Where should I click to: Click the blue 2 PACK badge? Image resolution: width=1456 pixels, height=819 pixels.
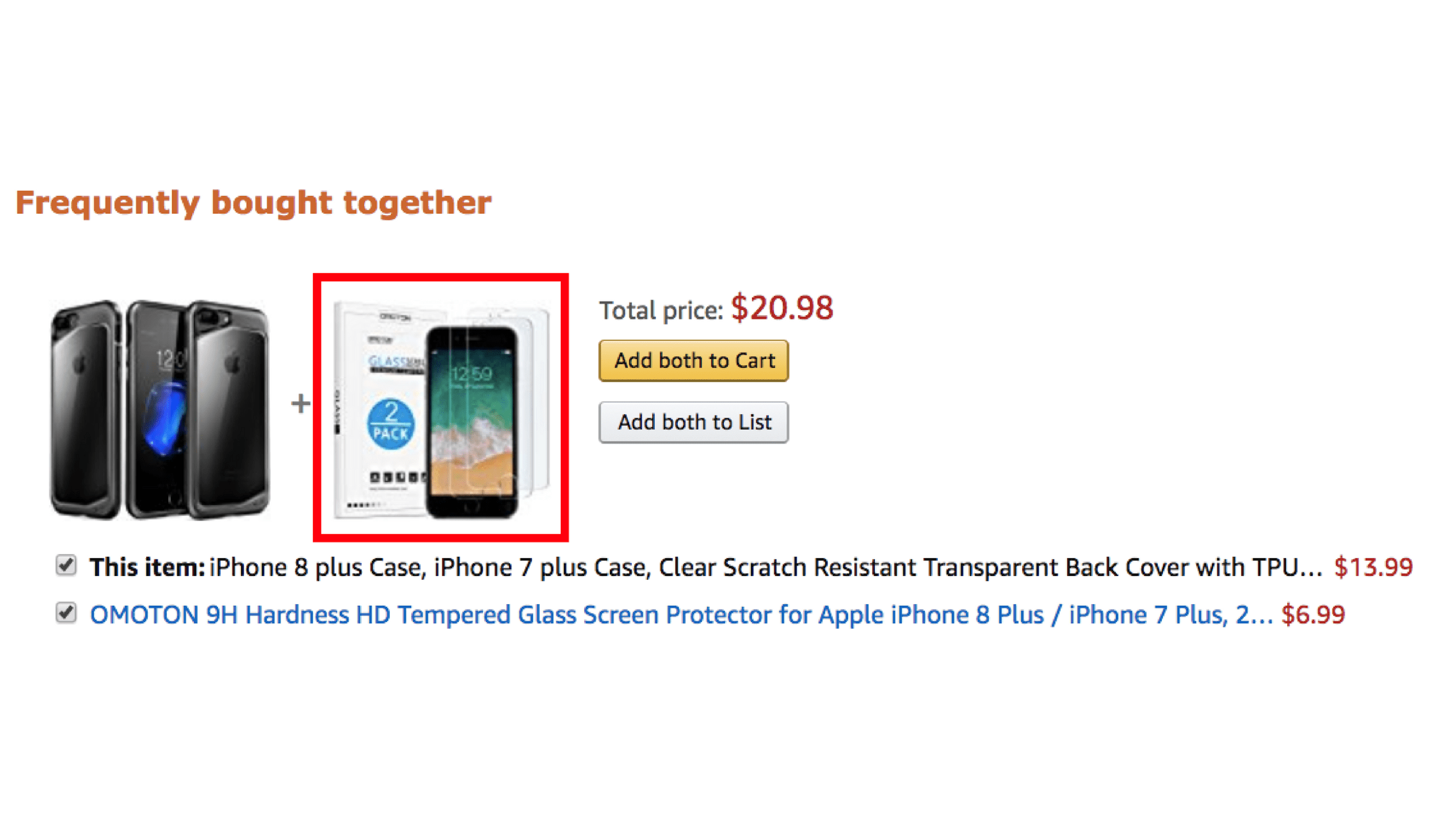(x=391, y=424)
